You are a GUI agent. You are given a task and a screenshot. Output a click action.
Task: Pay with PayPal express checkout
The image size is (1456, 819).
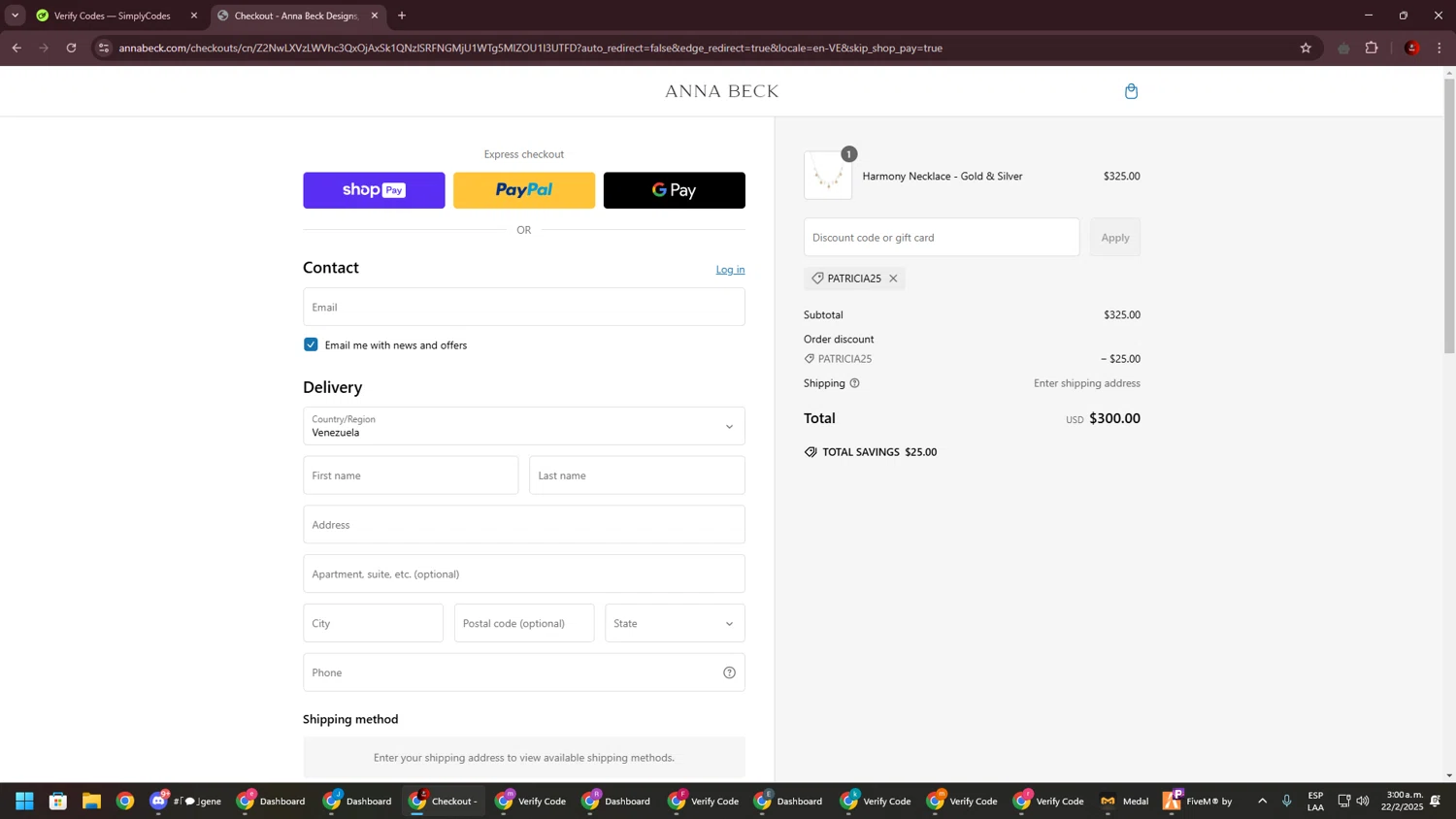click(x=524, y=190)
